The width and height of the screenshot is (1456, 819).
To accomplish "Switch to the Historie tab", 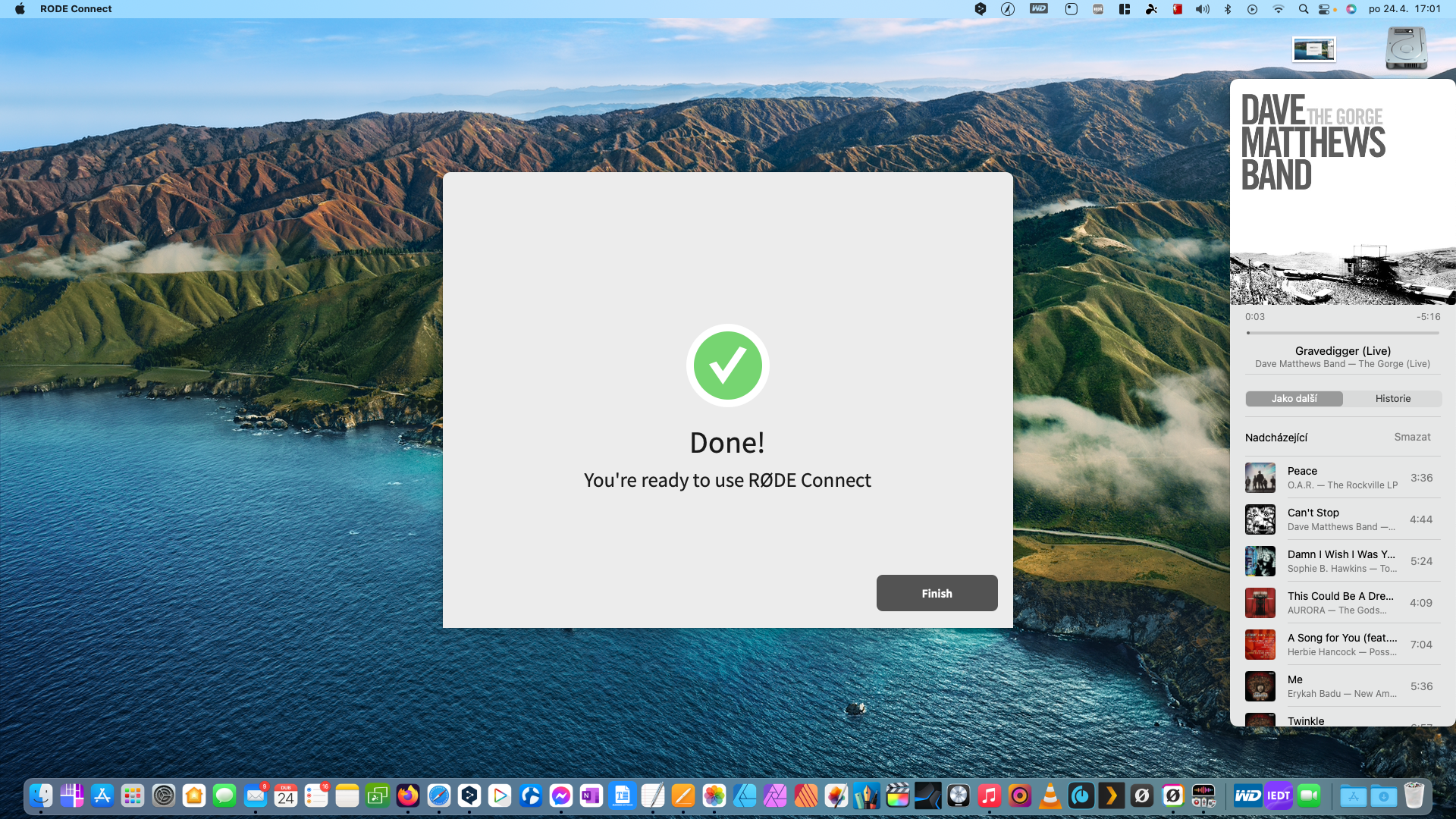I will pos(1392,399).
